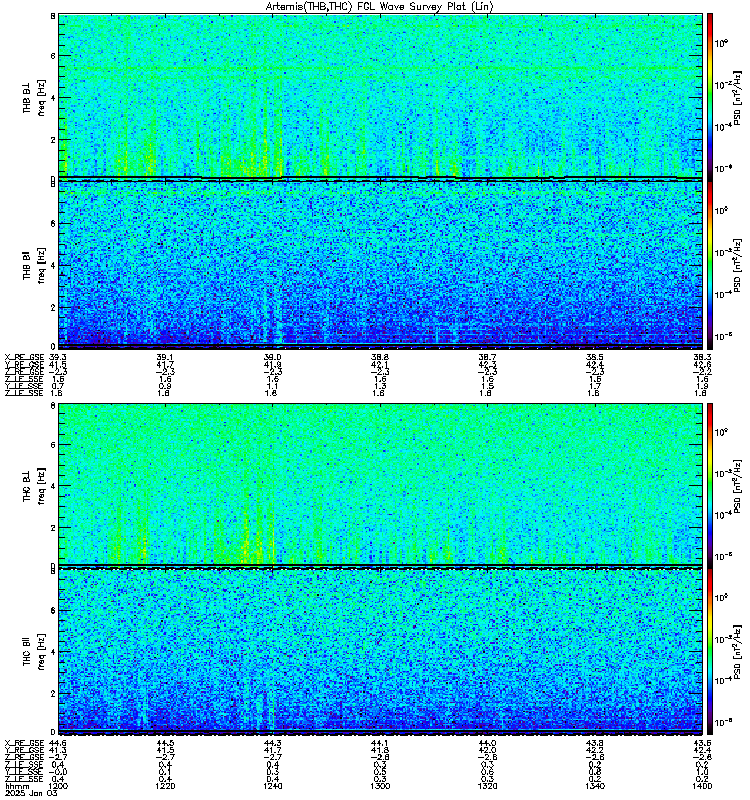Screen dimensions: 750x800
Task: Click the THC X_RE_GSE value '44.5'
Action: point(165,743)
